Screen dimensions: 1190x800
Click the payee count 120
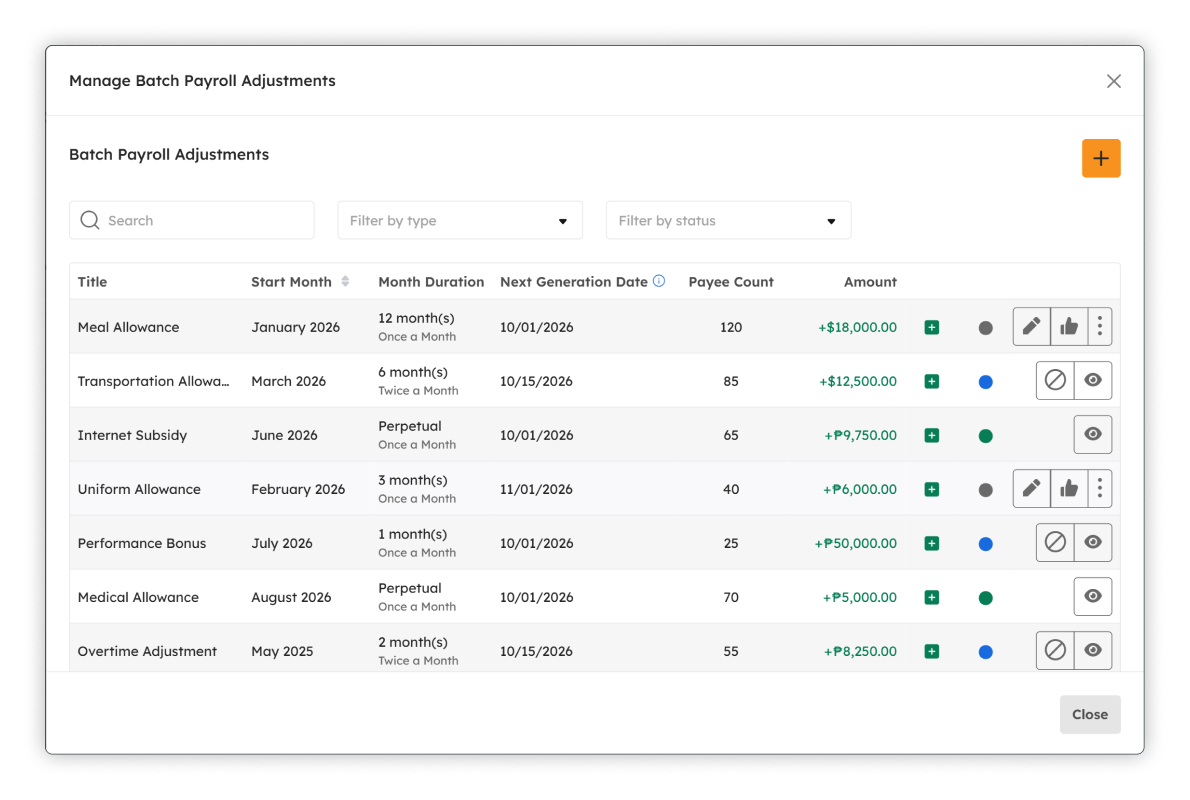731,327
